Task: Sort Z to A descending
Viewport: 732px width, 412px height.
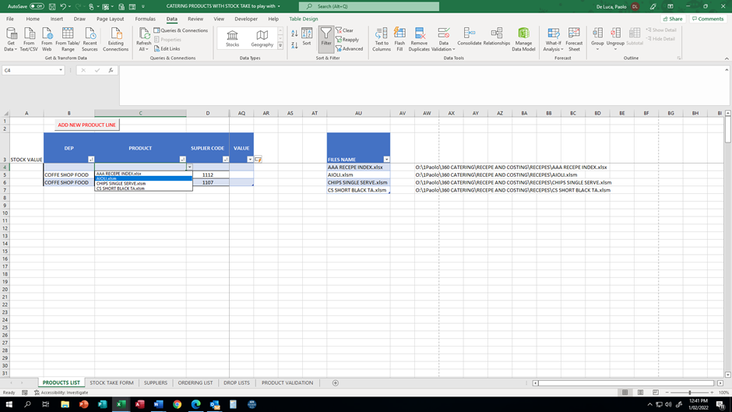Action: click(295, 45)
